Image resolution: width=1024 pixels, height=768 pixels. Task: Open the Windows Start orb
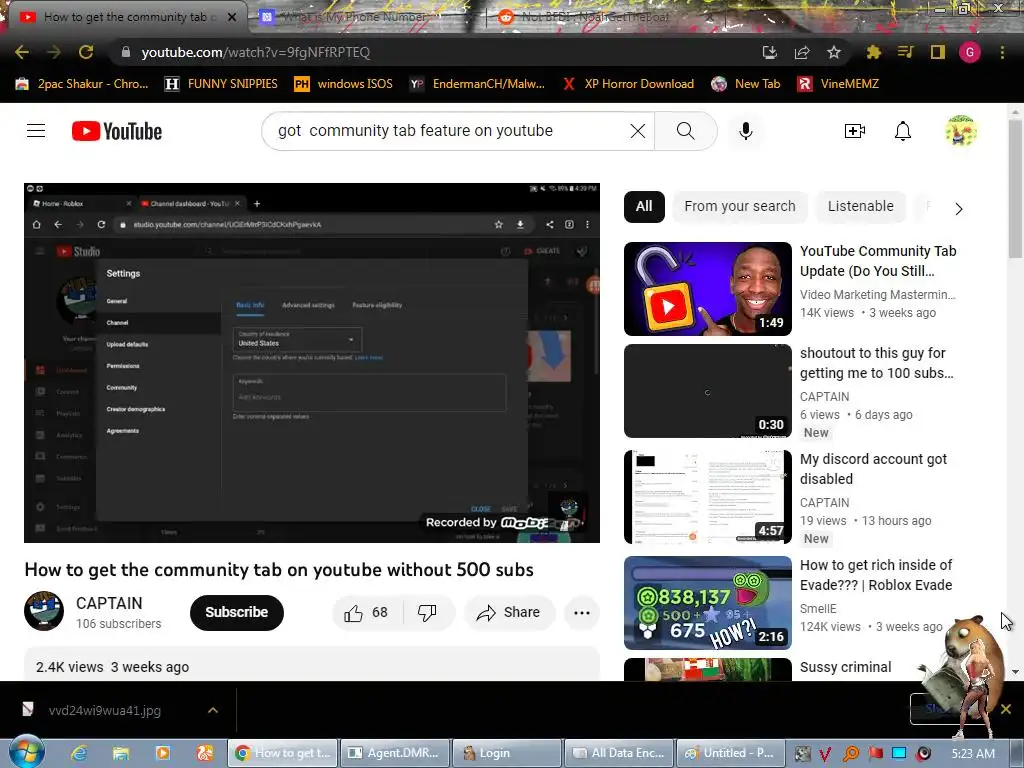pos(27,752)
